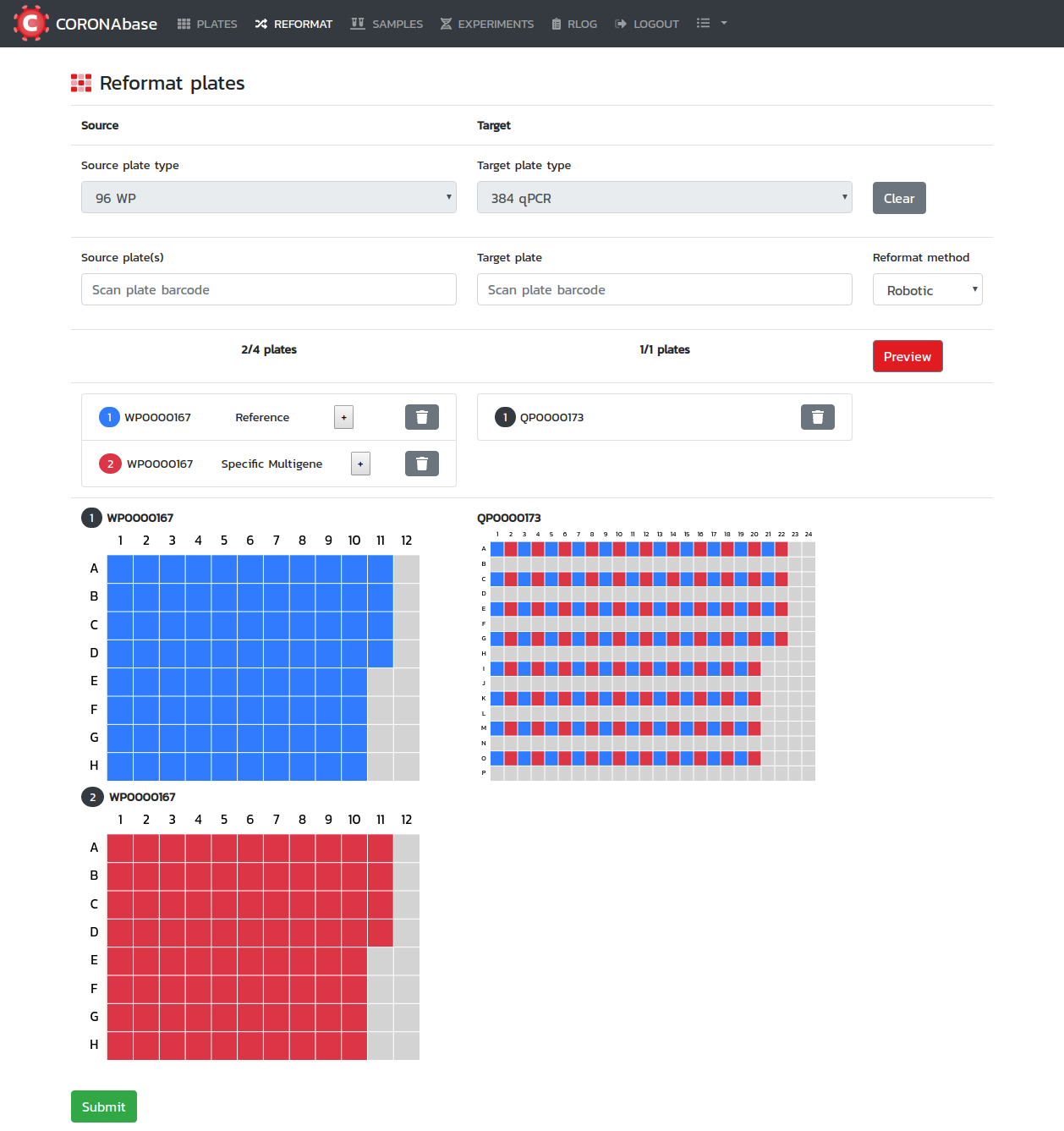
Task: Select blue well A1 on plate 1
Action: [x=120, y=568]
